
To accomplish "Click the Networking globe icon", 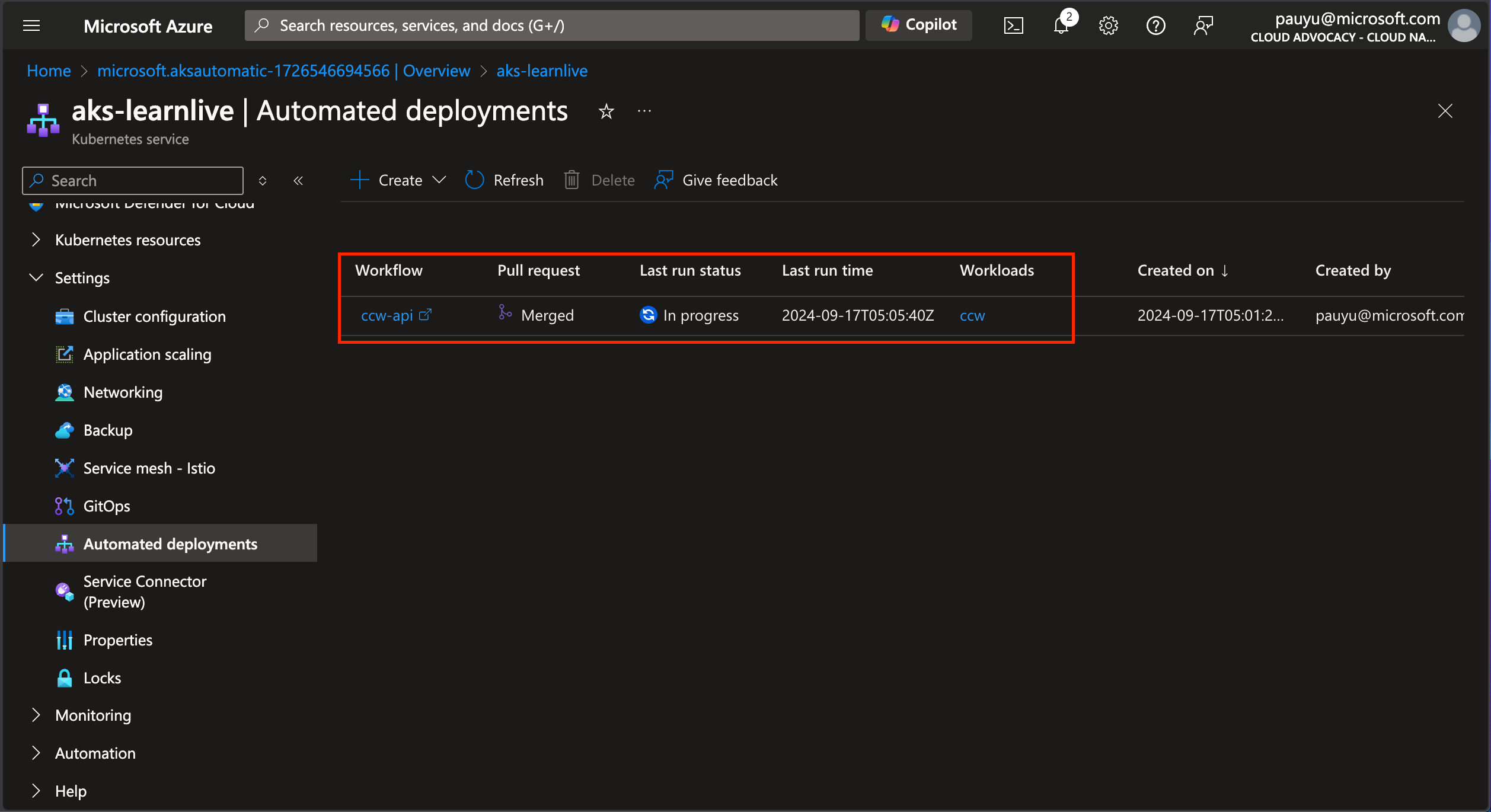I will (x=64, y=392).
